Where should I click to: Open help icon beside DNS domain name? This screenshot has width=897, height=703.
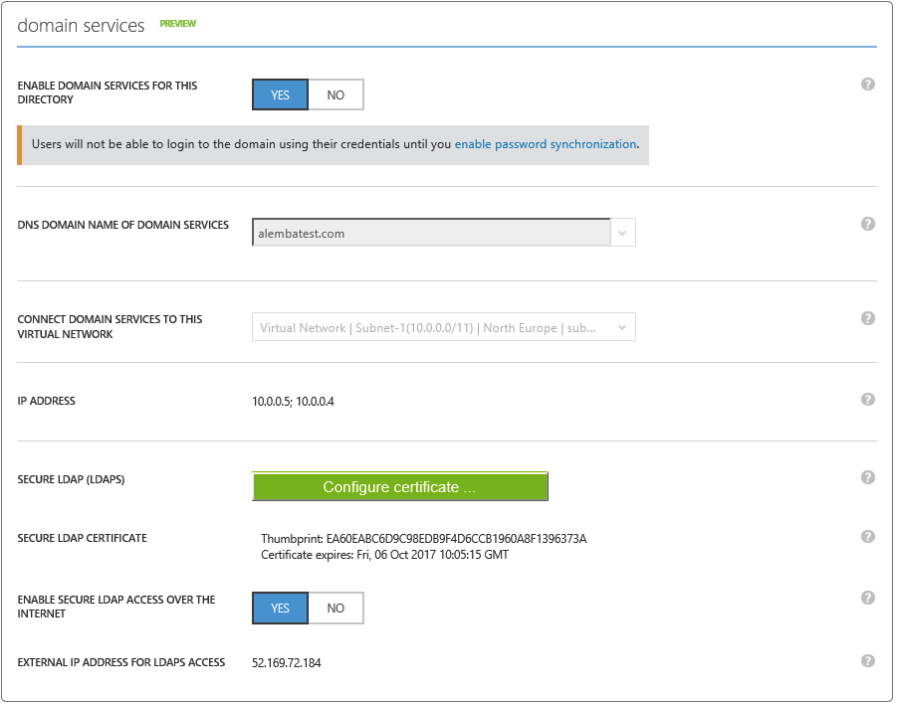(x=868, y=225)
